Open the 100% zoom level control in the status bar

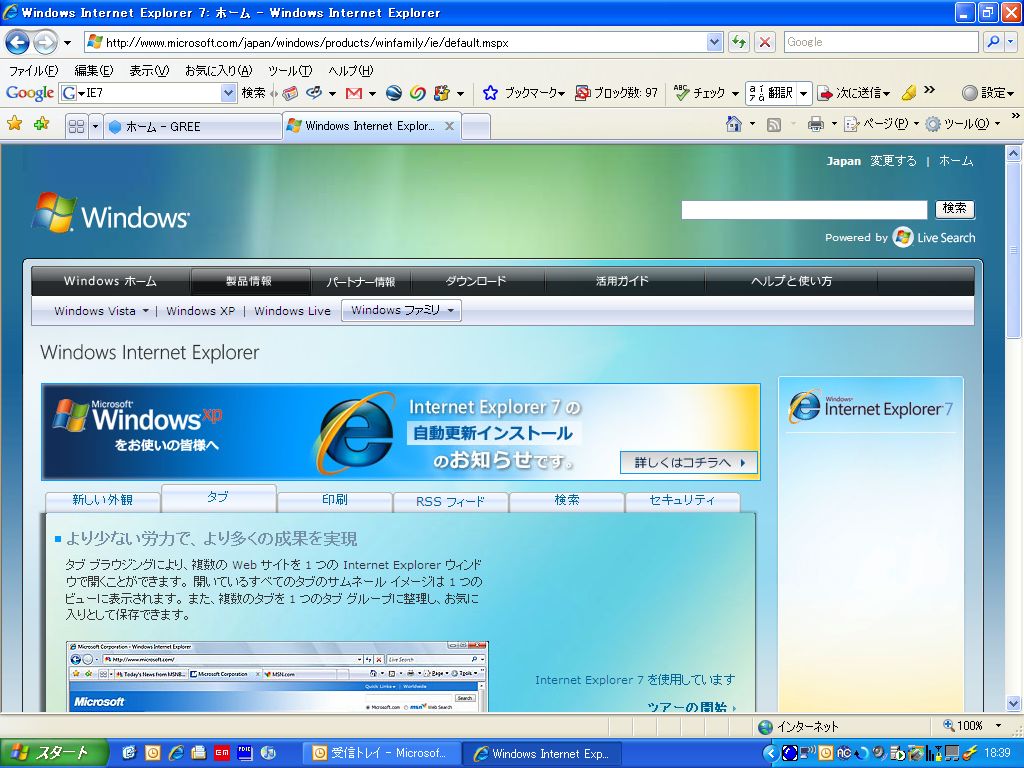[x=972, y=726]
